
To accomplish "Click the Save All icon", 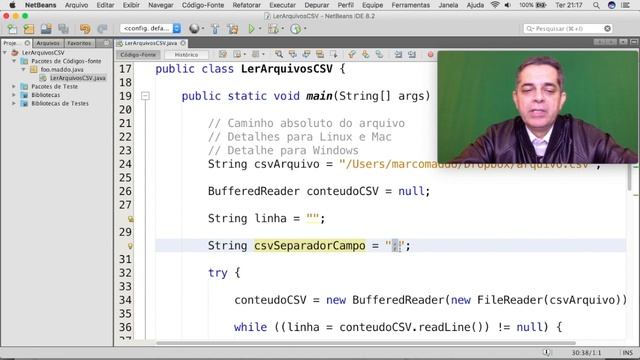I will (63, 29).
